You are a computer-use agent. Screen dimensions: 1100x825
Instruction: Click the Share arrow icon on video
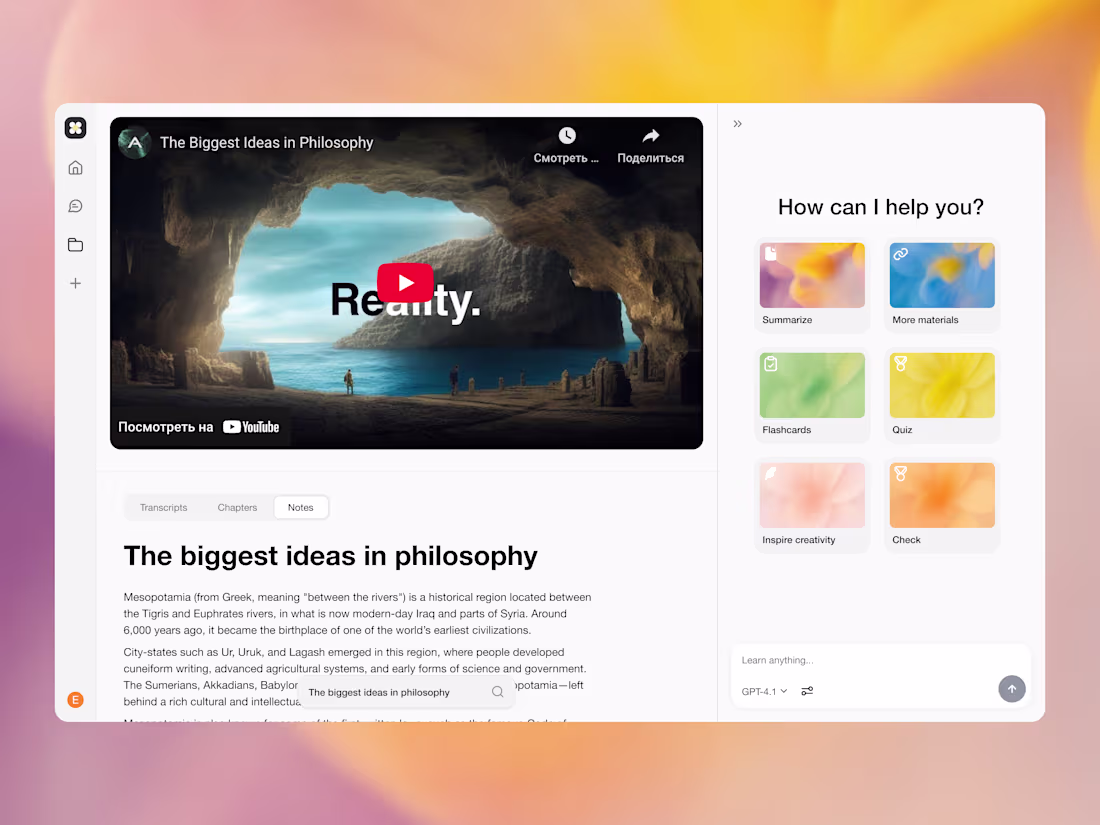point(651,135)
